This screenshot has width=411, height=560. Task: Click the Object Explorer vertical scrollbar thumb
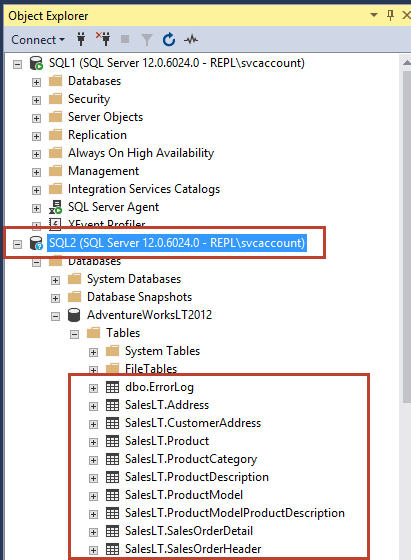tap(406, 236)
